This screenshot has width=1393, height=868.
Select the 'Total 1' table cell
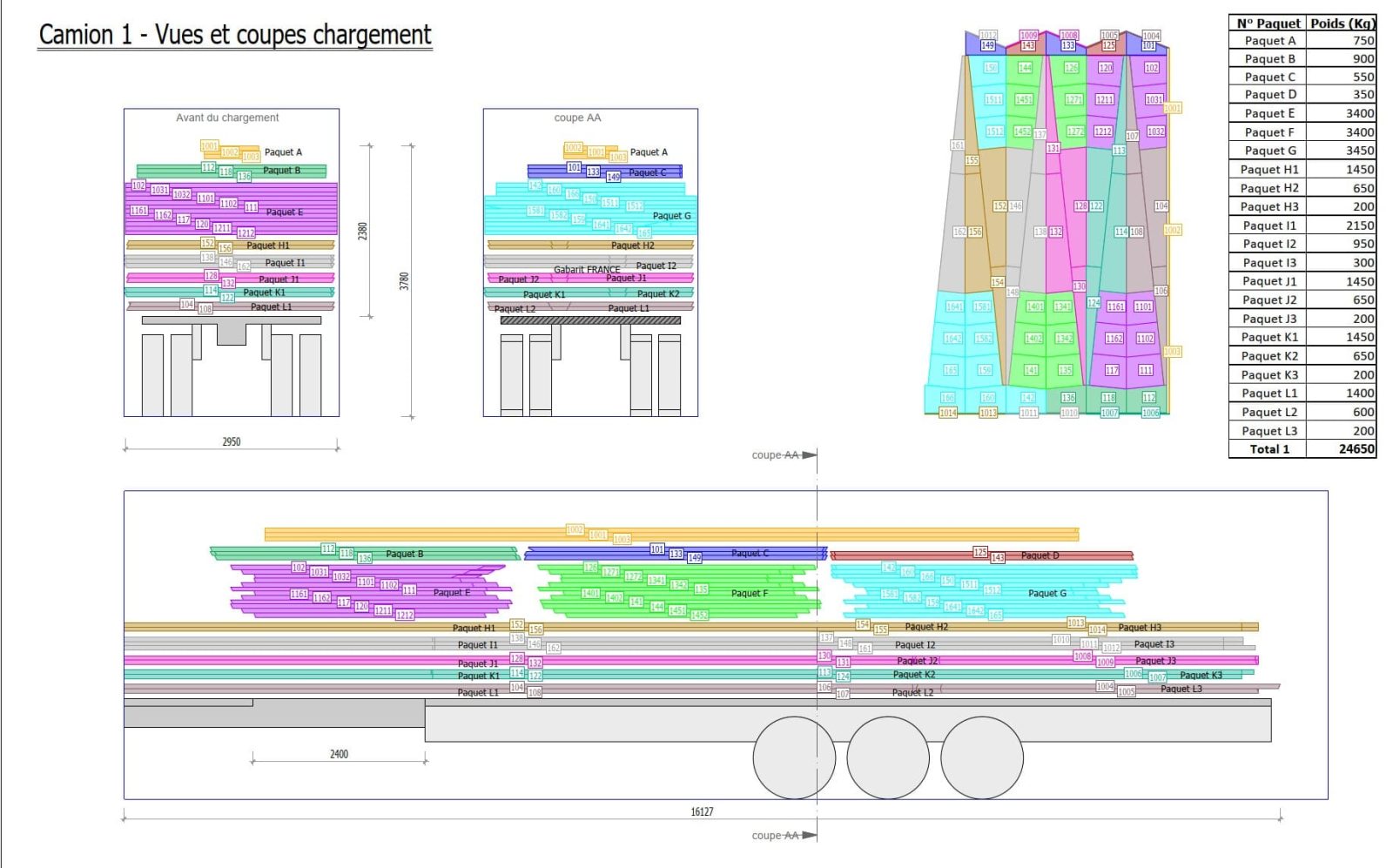(x=1269, y=449)
